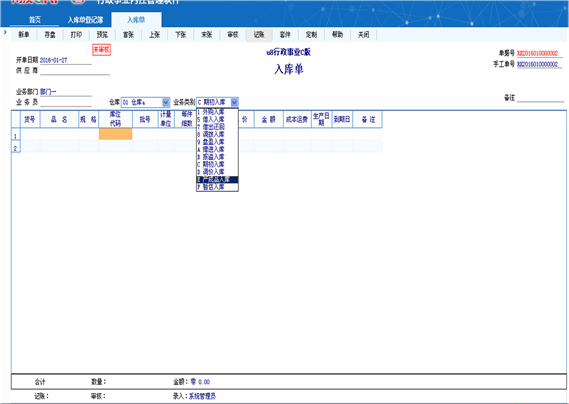The image size is (569, 404).
Task: Open the 仓库 warehouse dropdown arrow
Action: click(165, 102)
